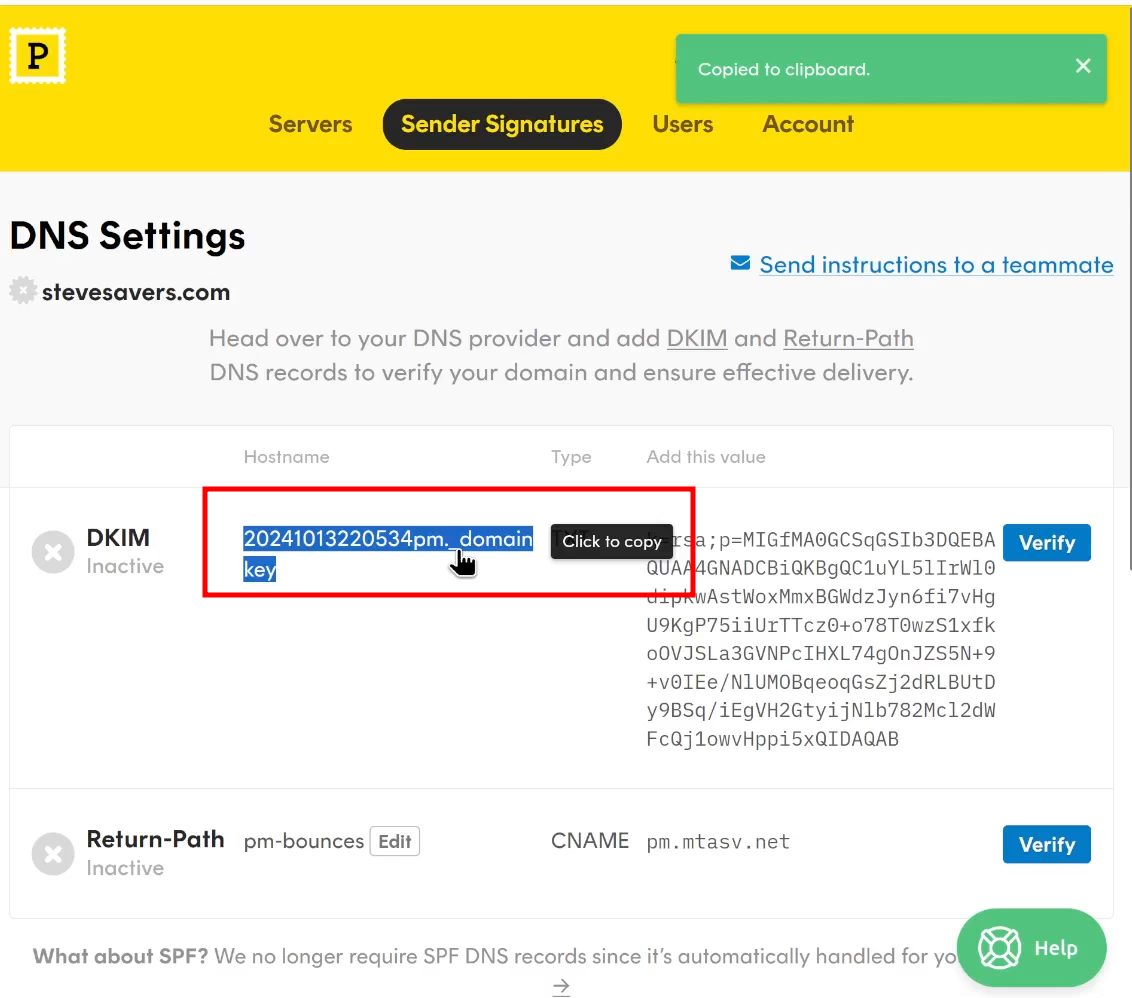Click the Return-Path inactive status icon
1132x998 pixels.
[53, 854]
